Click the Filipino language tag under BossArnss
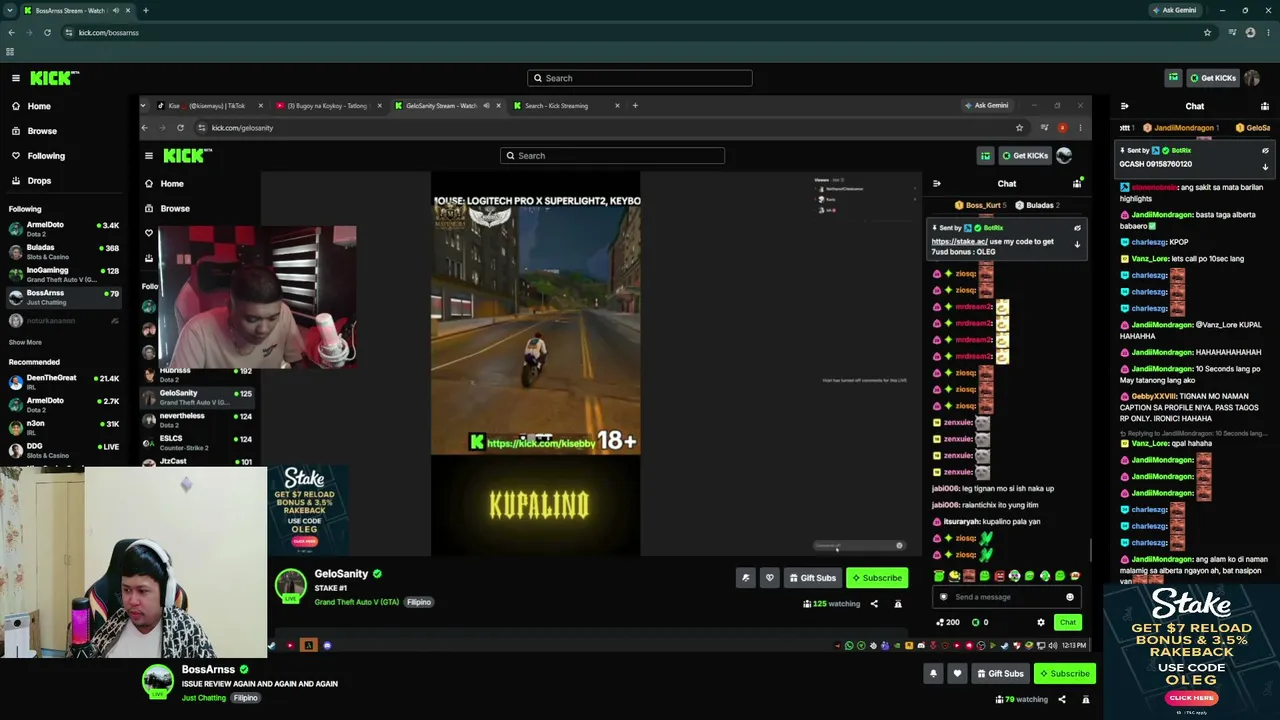Image resolution: width=1280 pixels, height=720 pixels. (246, 698)
